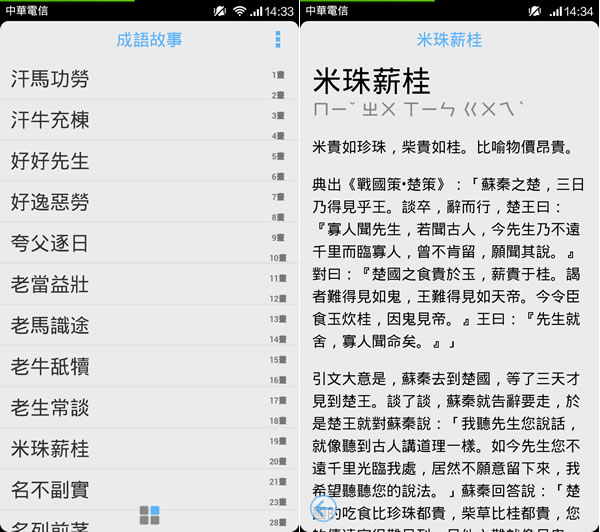Go to the 11畫 index marker
This screenshot has height=532, width=600.
(278, 278)
